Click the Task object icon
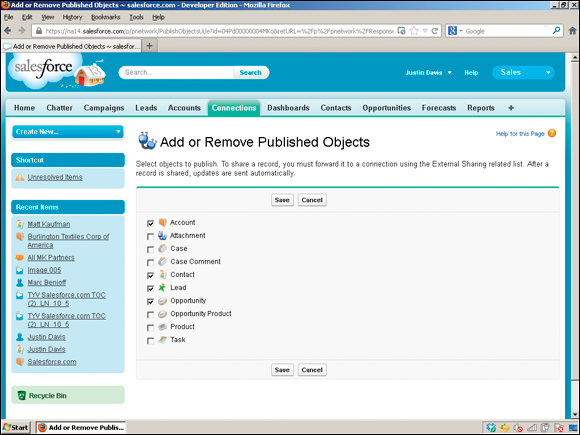The width and height of the screenshot is (580, 435). (x=163, y=340)
